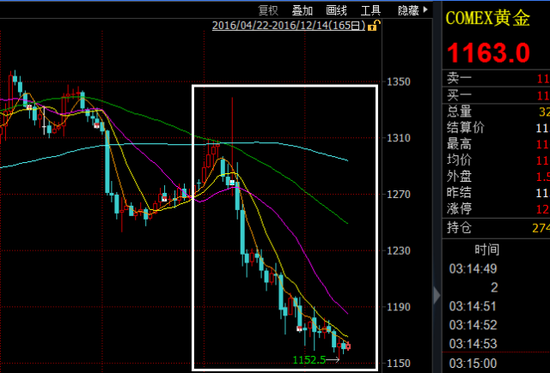Open the 叠加 overlay menu
550x373 pixels.
click(x=302, y=11)
